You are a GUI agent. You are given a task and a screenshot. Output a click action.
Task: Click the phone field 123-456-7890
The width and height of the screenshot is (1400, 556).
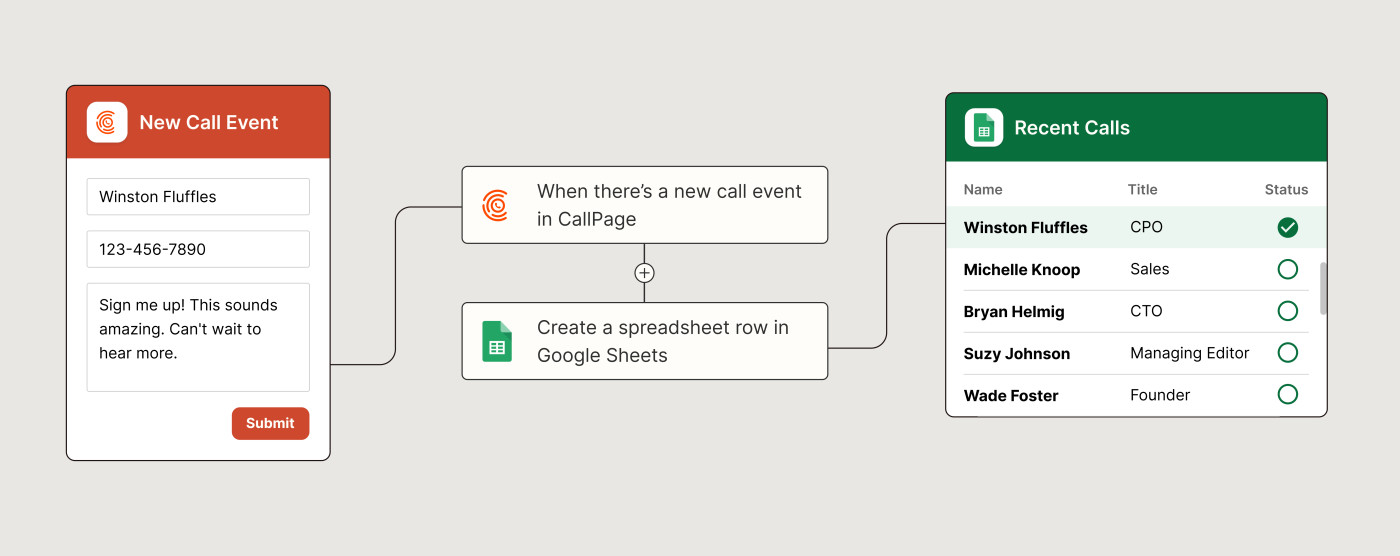click(198, 249)
